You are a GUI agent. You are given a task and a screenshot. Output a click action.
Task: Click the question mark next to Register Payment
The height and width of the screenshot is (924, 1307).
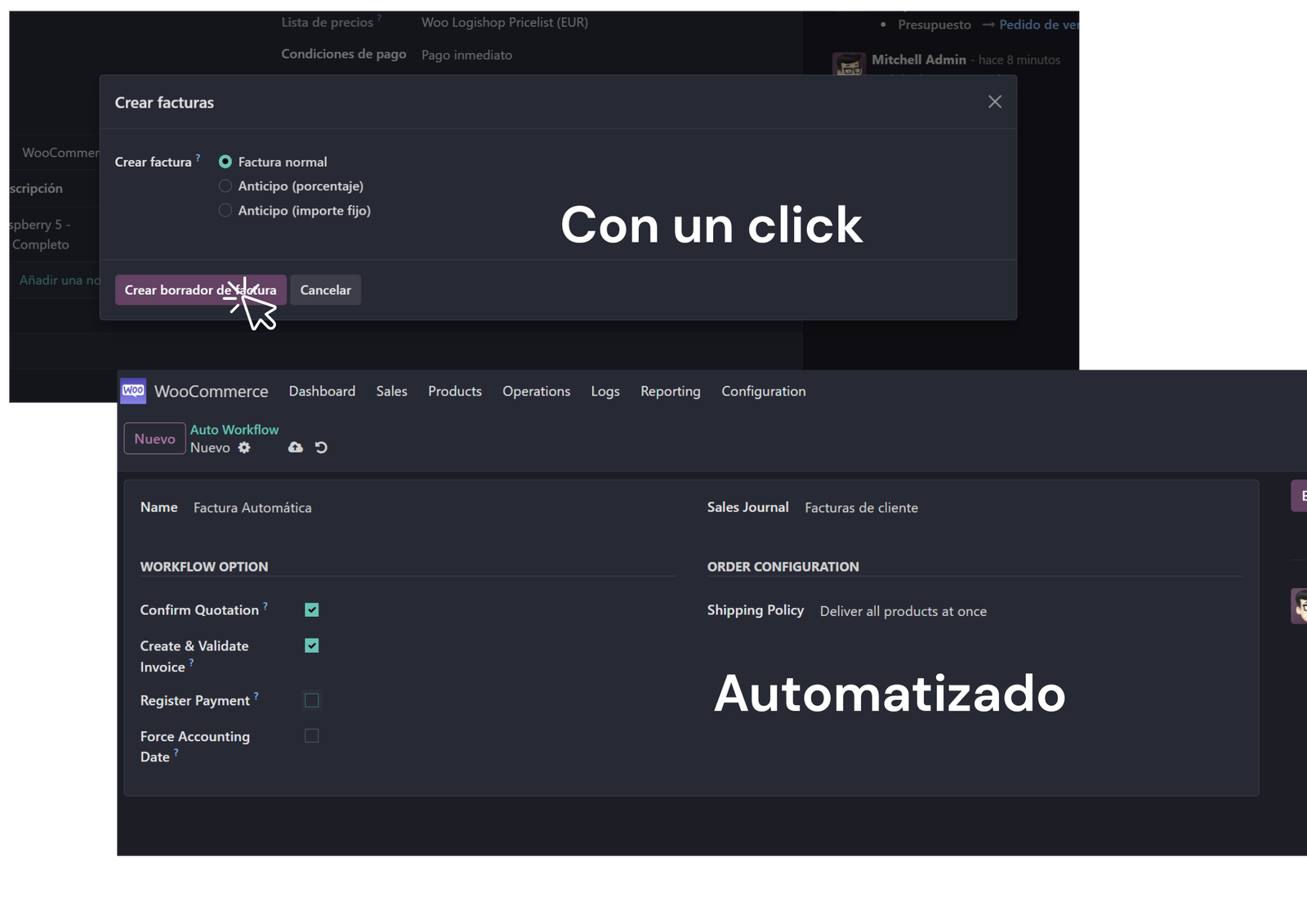pyautogui.click(x=256, y=695)
